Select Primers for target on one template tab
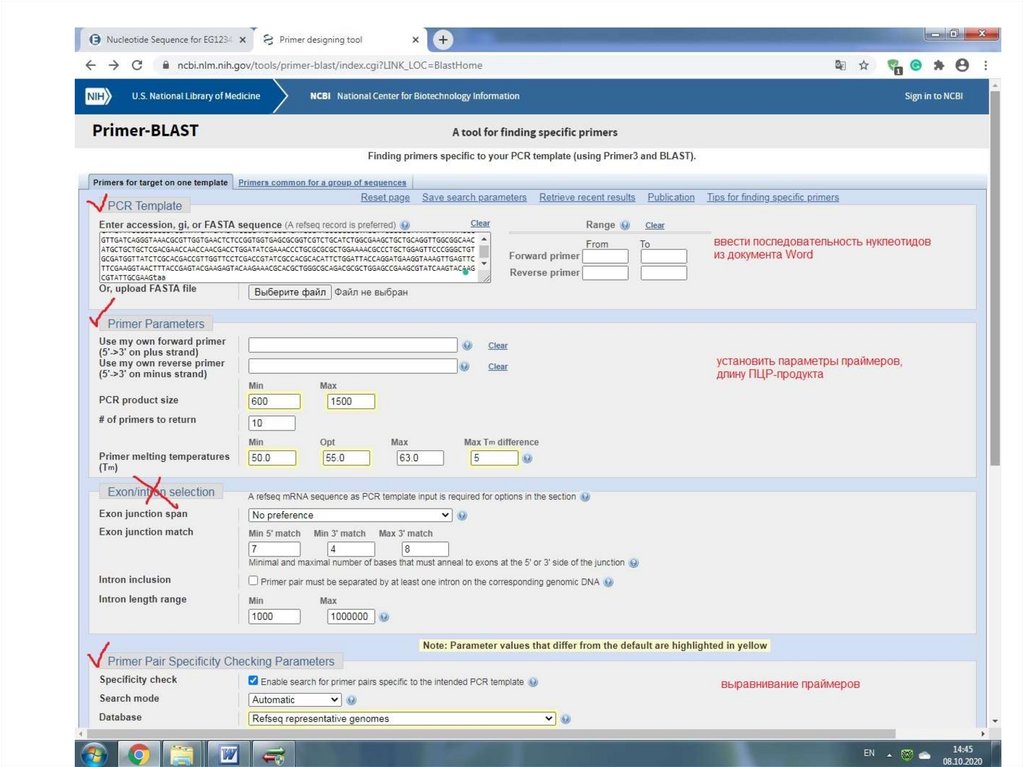 [160, 182]
